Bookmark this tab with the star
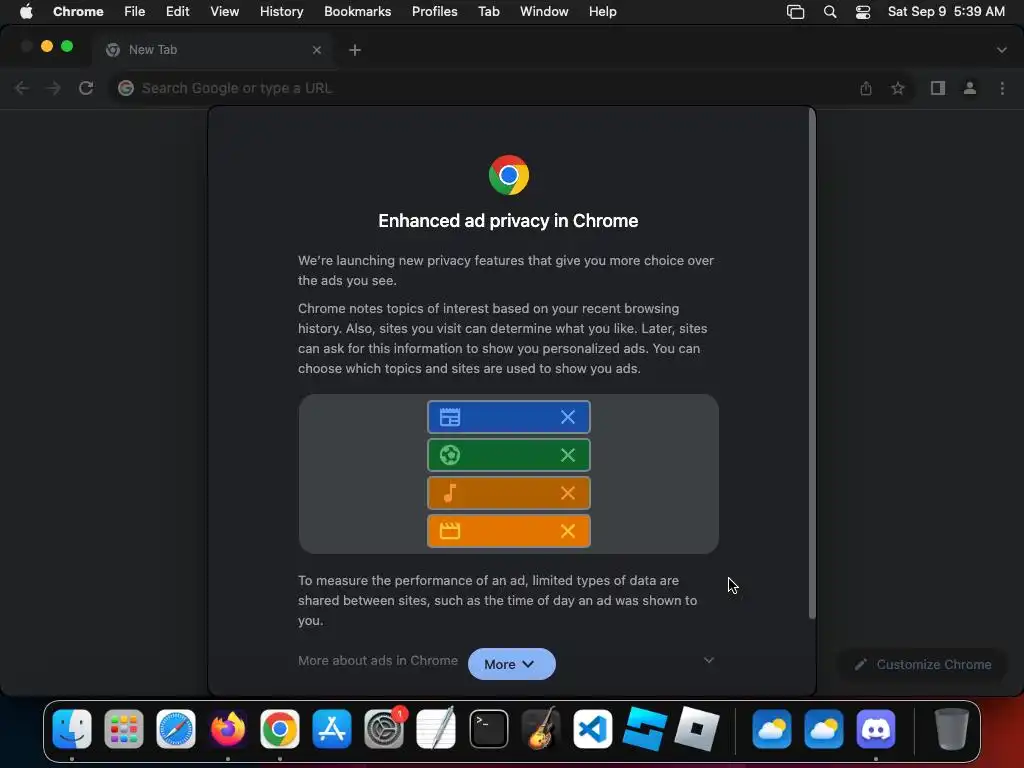 (x=898, y=88)
